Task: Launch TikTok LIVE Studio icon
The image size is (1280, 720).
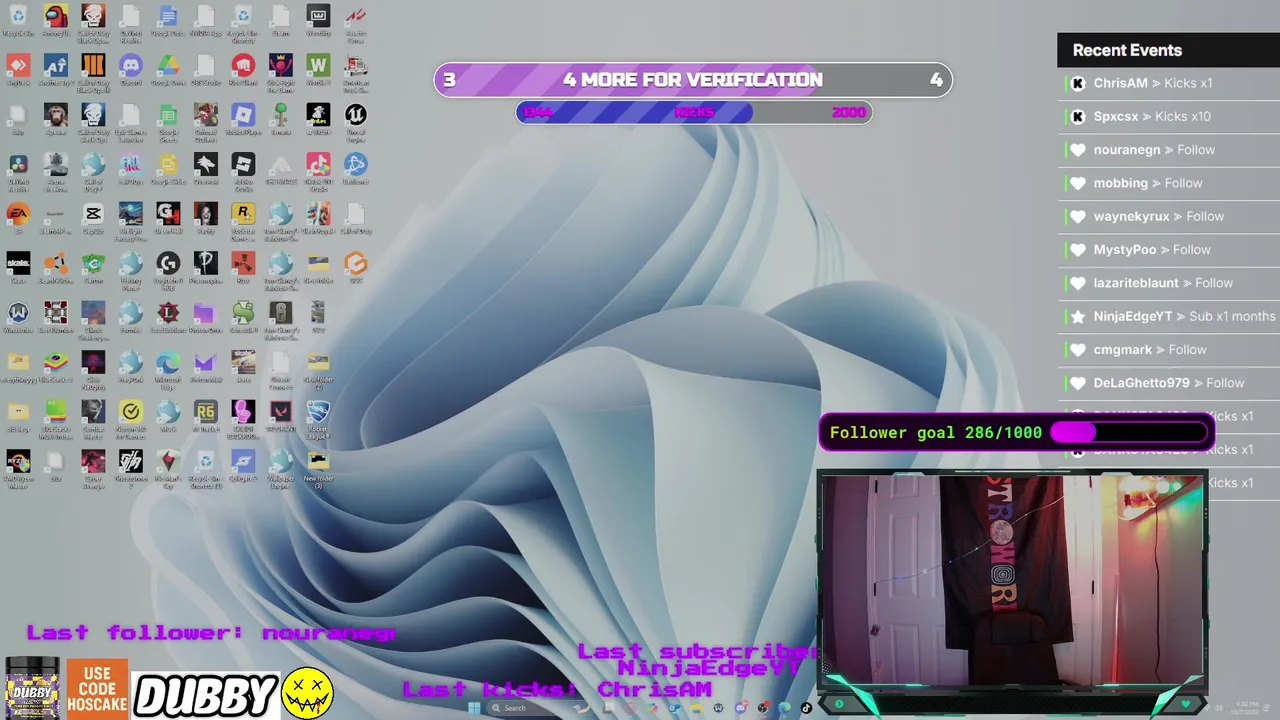Action: 318,171
